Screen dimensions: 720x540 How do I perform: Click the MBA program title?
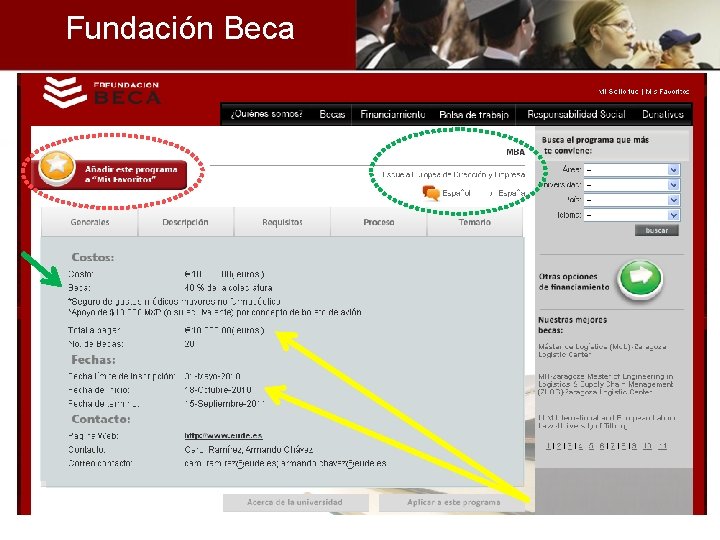point(515,152)
